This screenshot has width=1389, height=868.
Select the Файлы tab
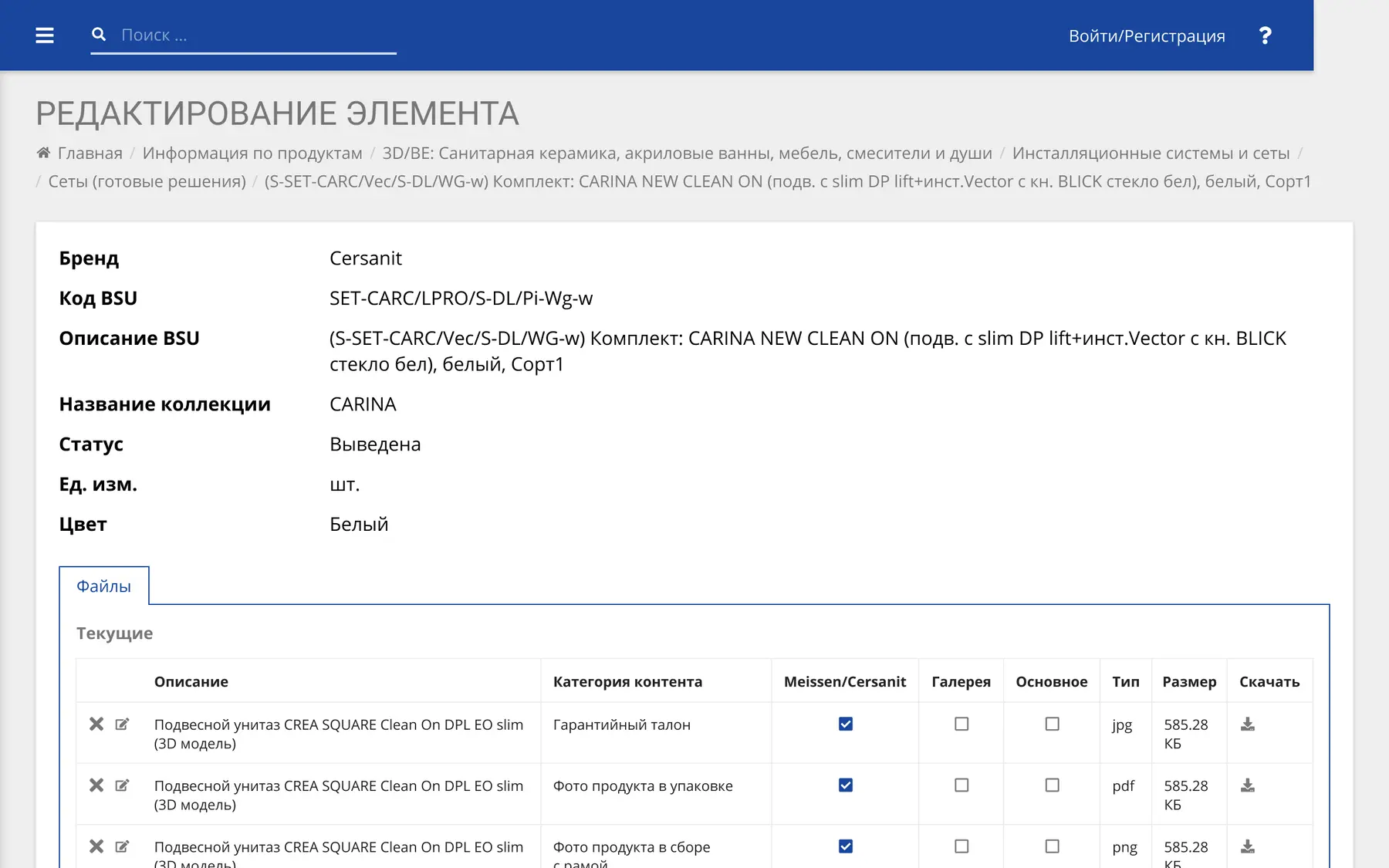[x=104, y=586]
